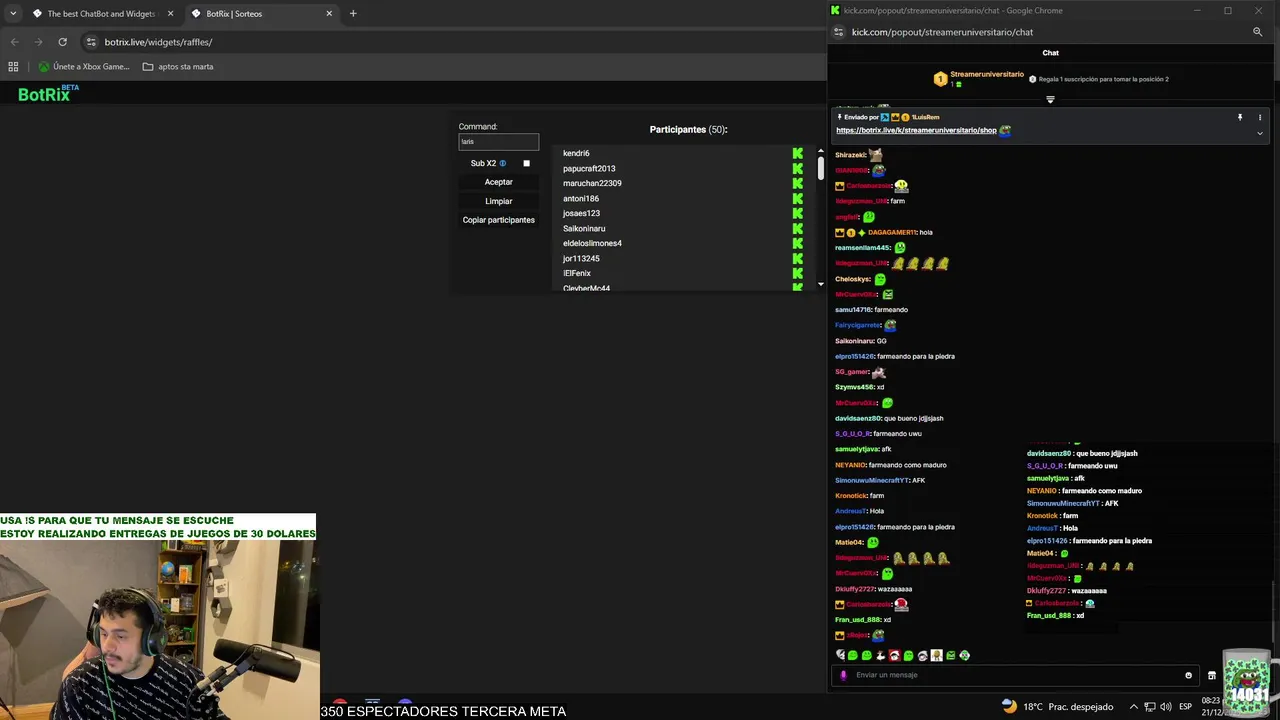
Task: Click the Limpiar button
Action: [498, 201]
